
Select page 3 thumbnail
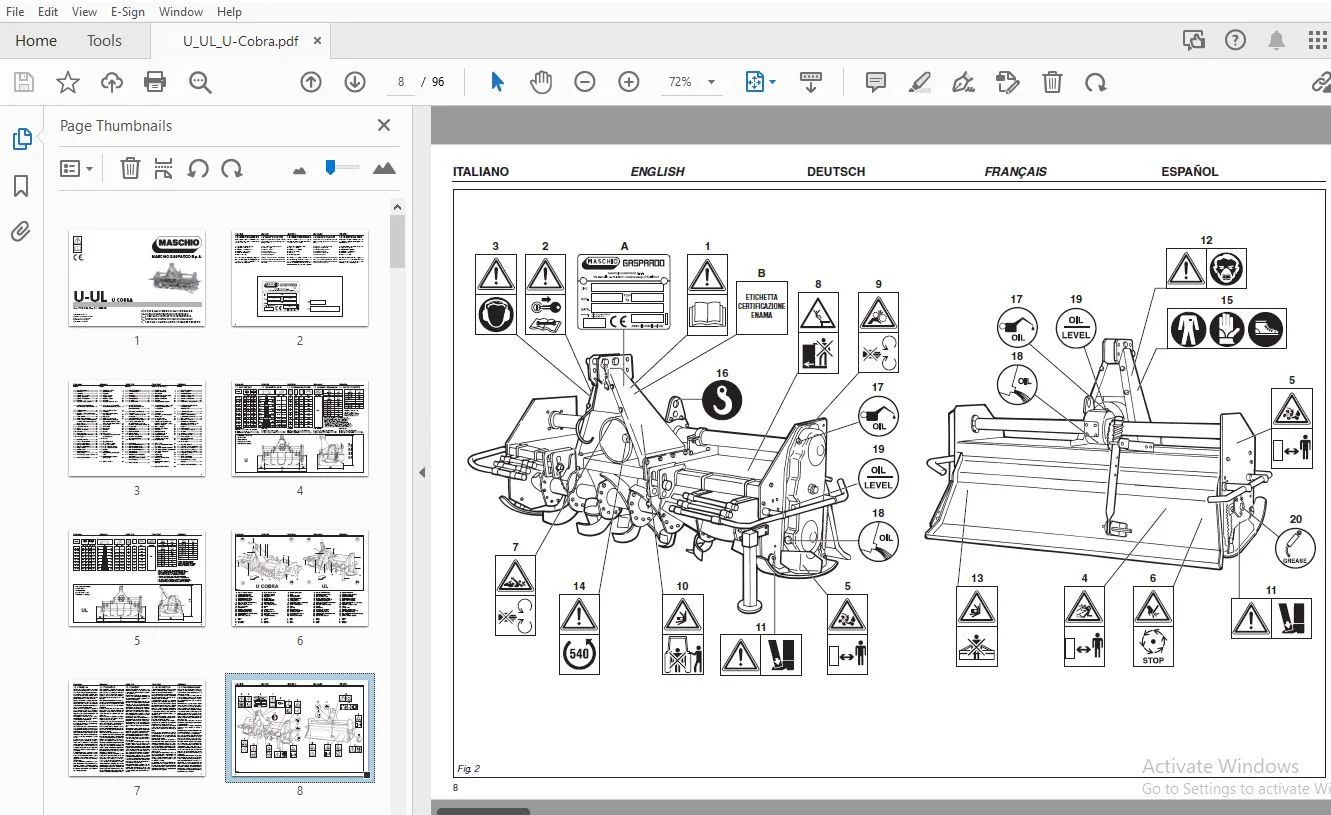pyautogui.click(x=137, y=428)
